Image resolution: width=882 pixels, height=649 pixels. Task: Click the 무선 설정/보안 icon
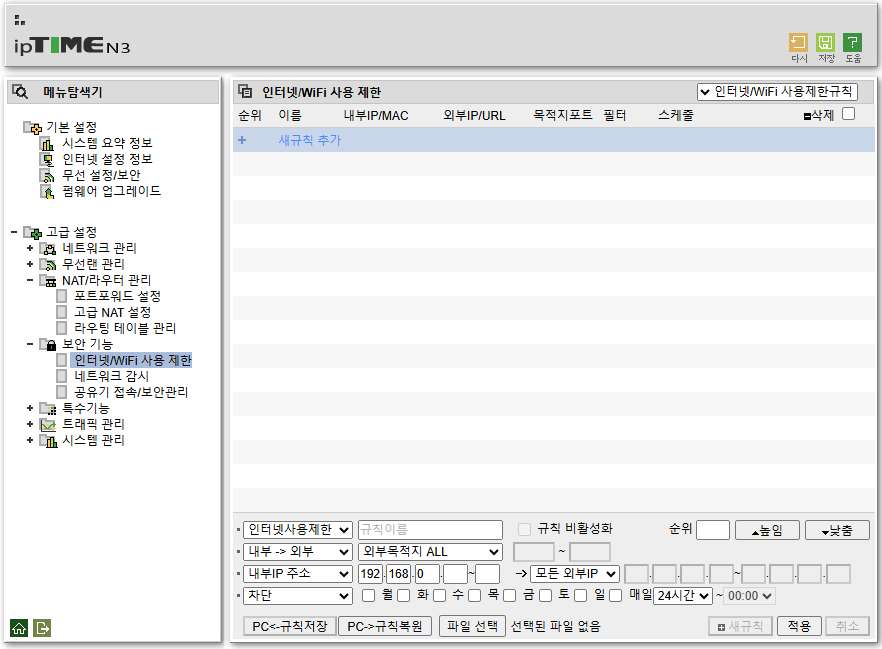pyautogui.click(x=47, y=176)
